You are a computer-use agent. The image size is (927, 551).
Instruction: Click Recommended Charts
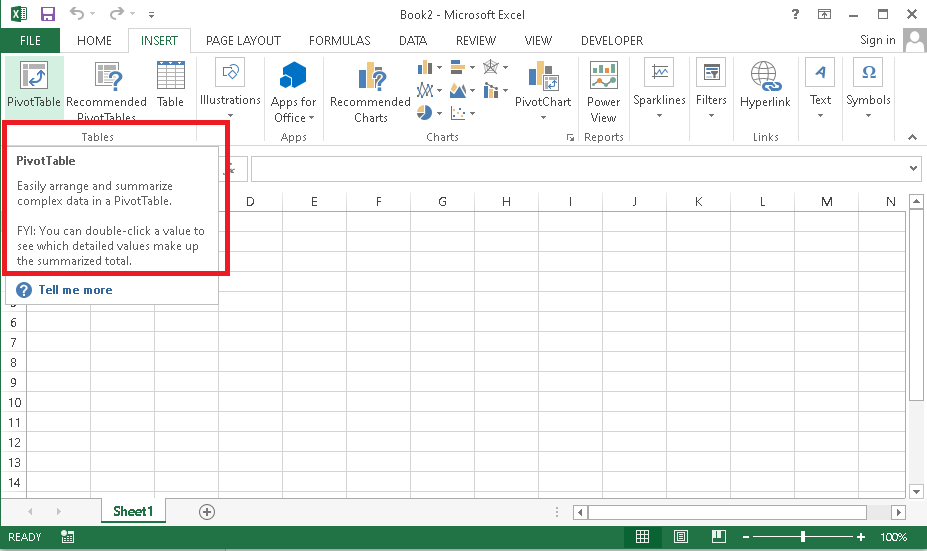(370, 92)
